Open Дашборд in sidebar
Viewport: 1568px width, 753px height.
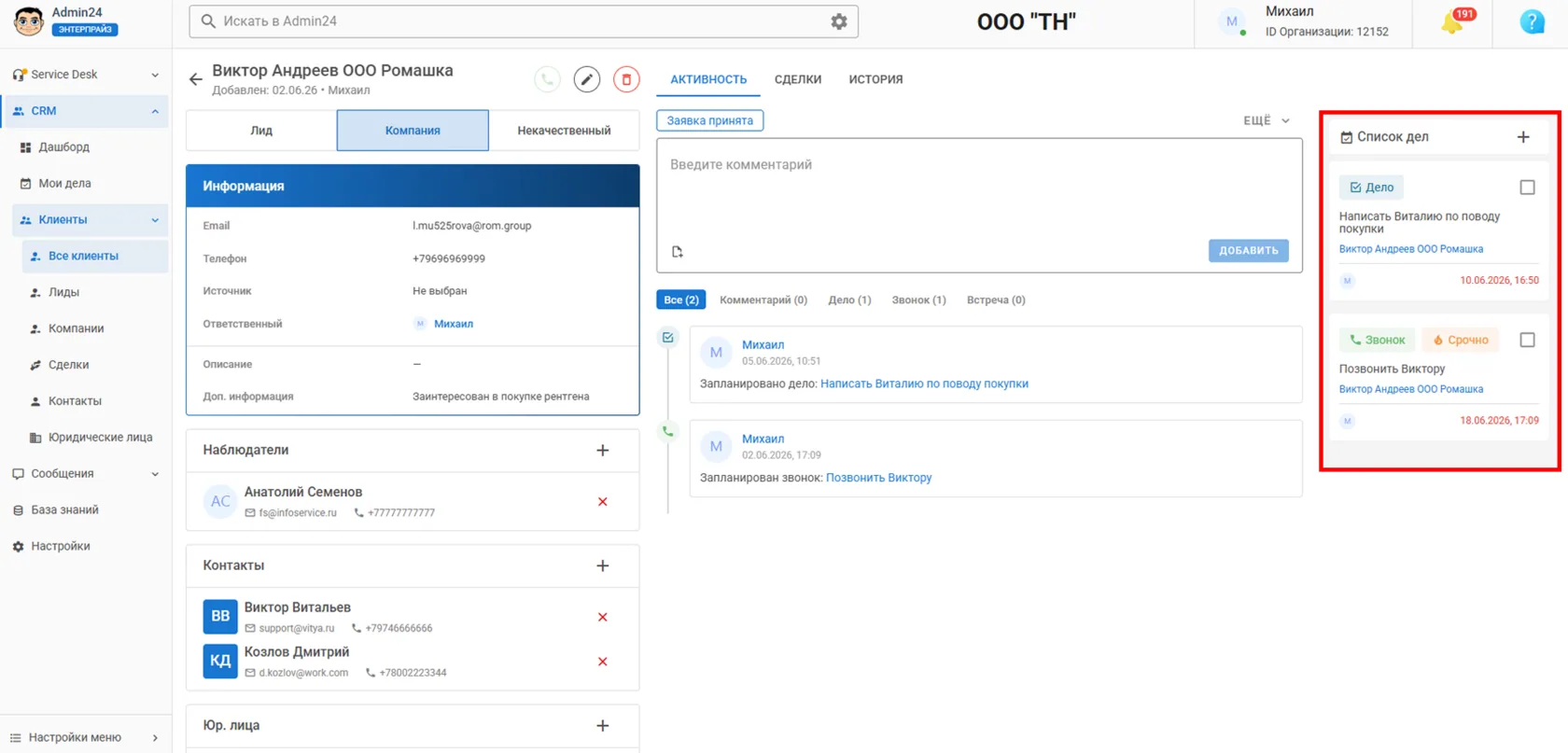63,147
